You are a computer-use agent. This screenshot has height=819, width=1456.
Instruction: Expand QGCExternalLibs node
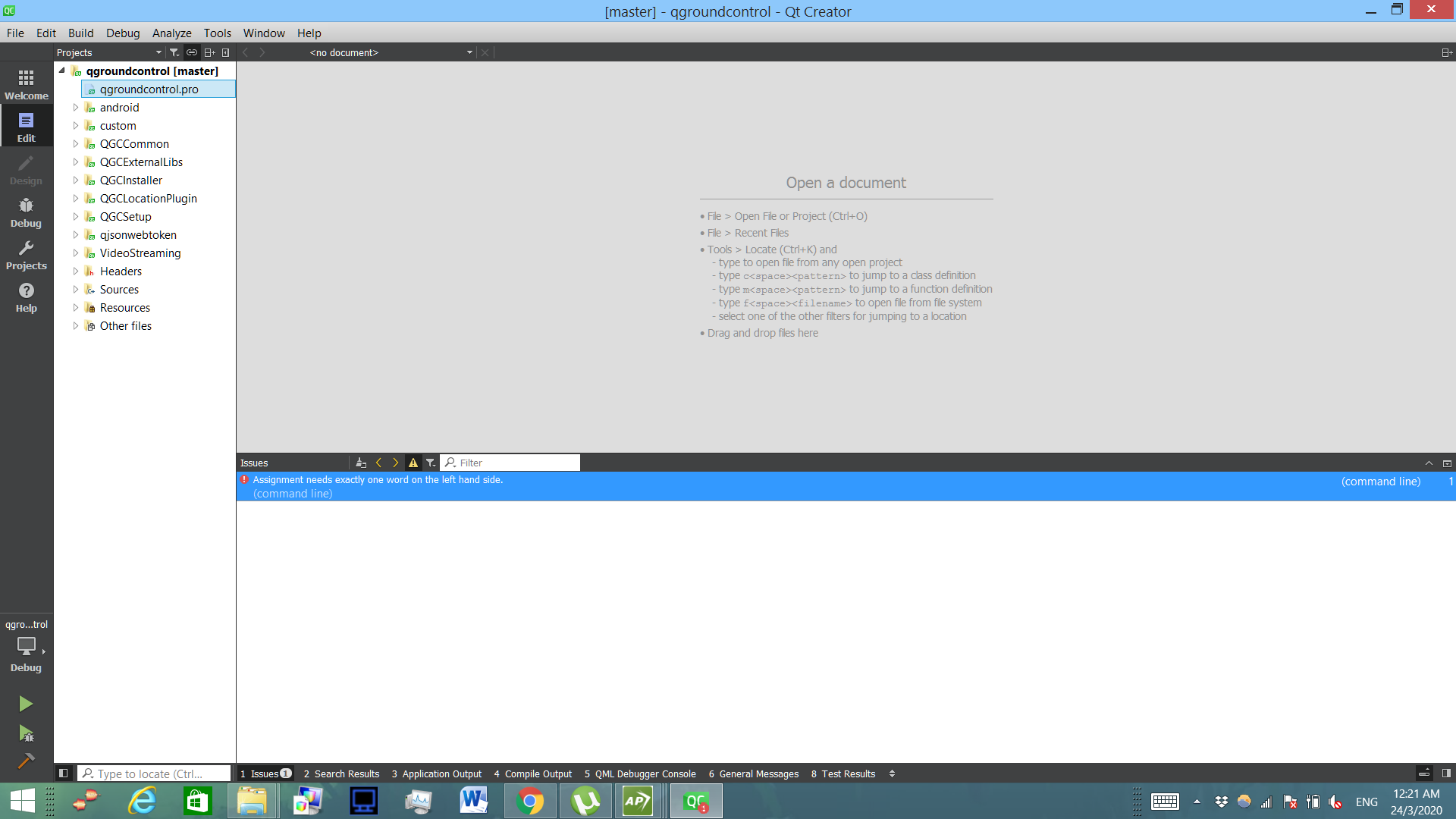click(x=75, y=162)
